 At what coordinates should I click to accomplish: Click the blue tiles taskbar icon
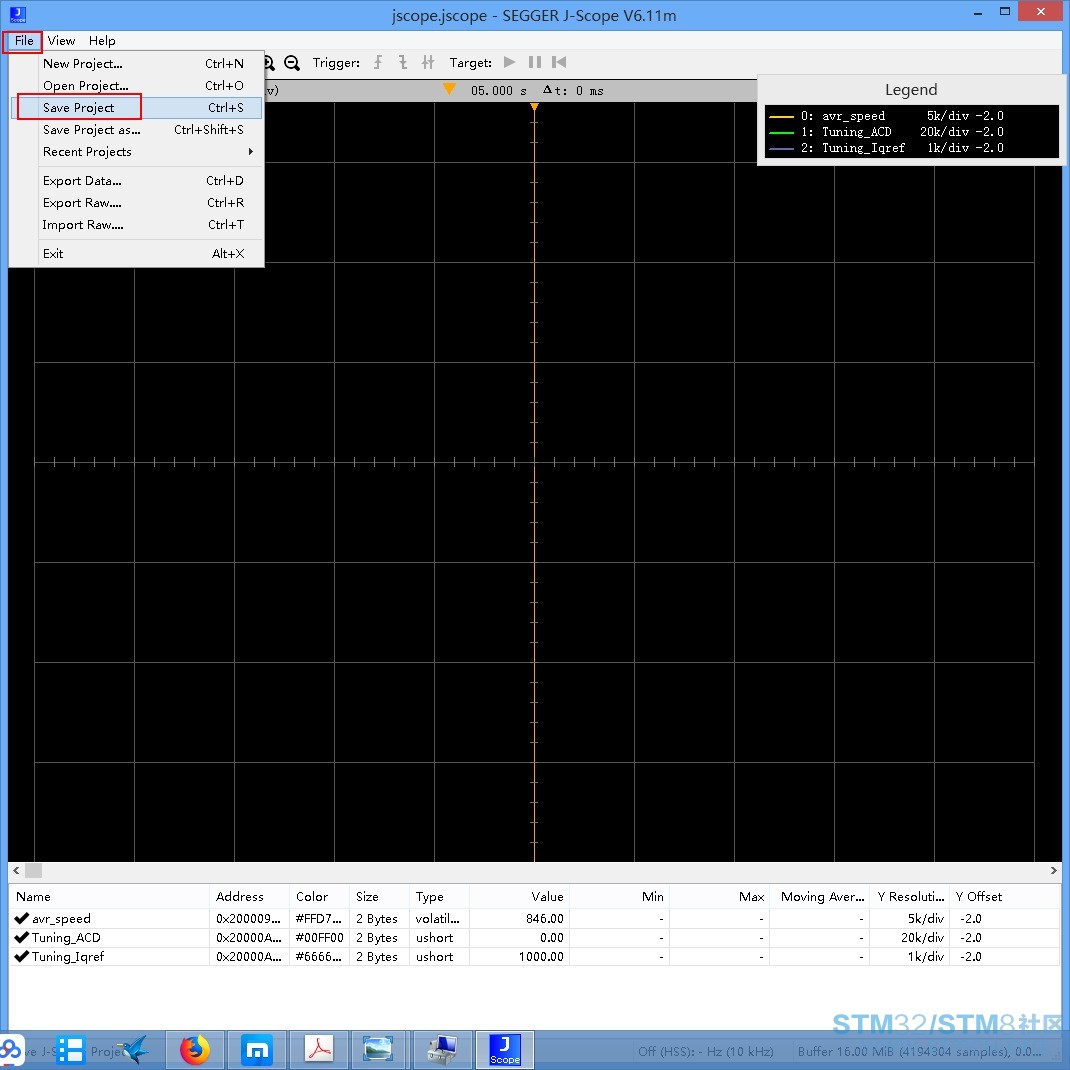coord(70,1050)
